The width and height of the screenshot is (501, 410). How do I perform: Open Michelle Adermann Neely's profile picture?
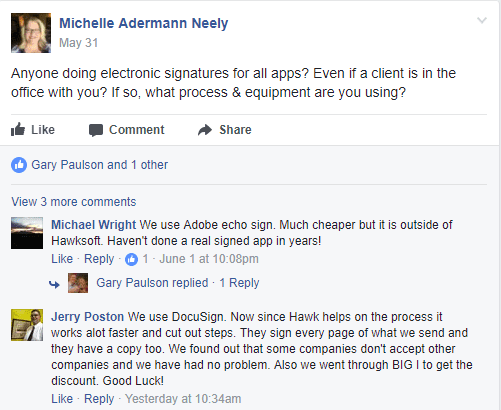pos(31,33)
